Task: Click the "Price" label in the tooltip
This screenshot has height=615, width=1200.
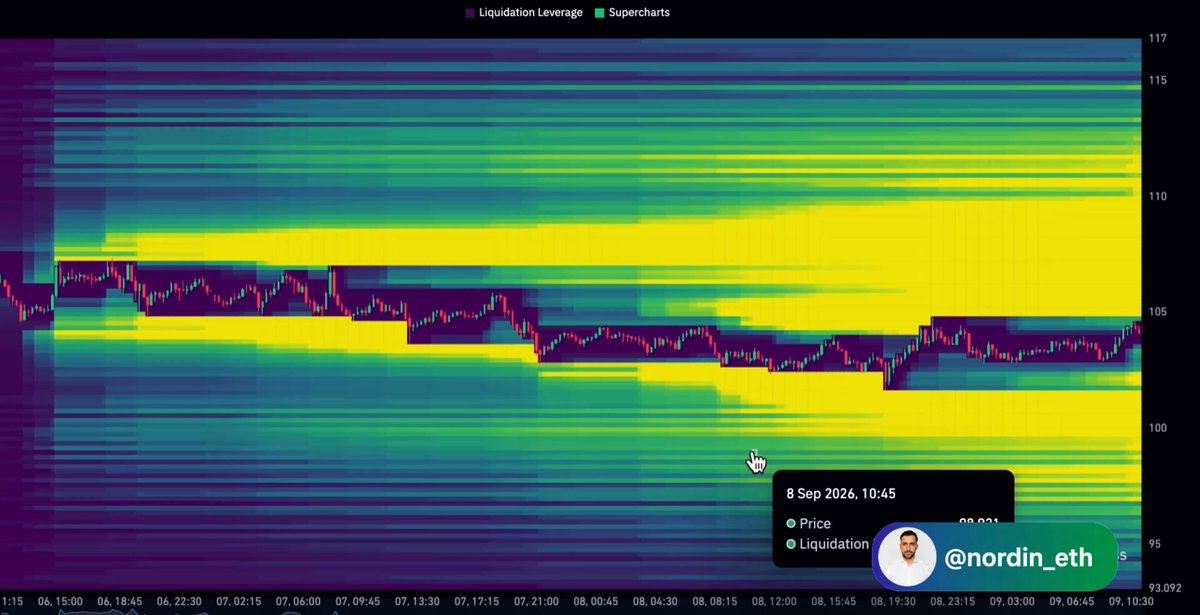Action: (815, 523)
